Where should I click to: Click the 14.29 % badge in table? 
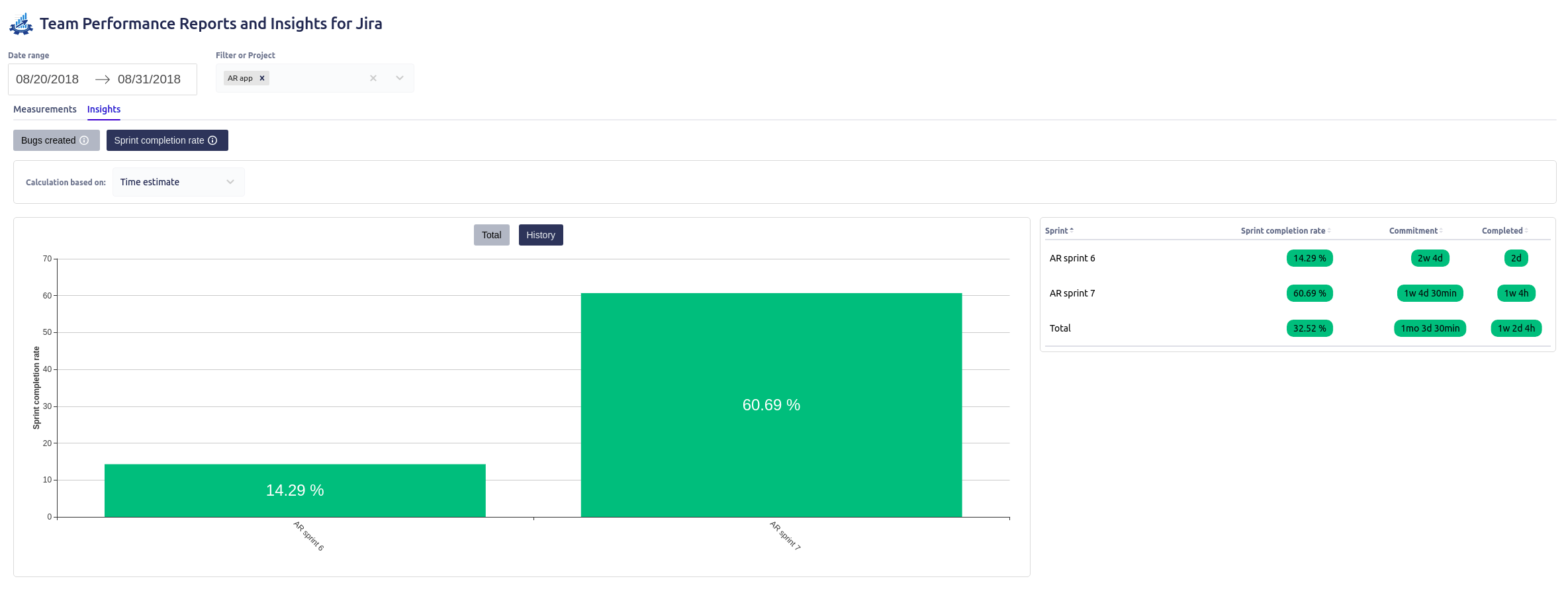point(1310,258)
